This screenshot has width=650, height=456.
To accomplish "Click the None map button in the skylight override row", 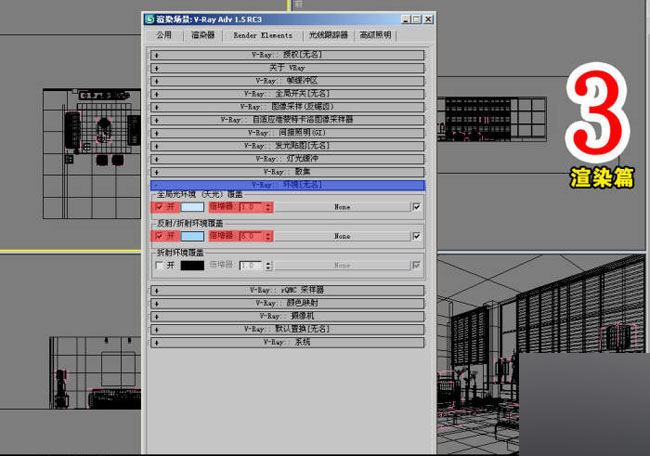I will coord(342,207).
